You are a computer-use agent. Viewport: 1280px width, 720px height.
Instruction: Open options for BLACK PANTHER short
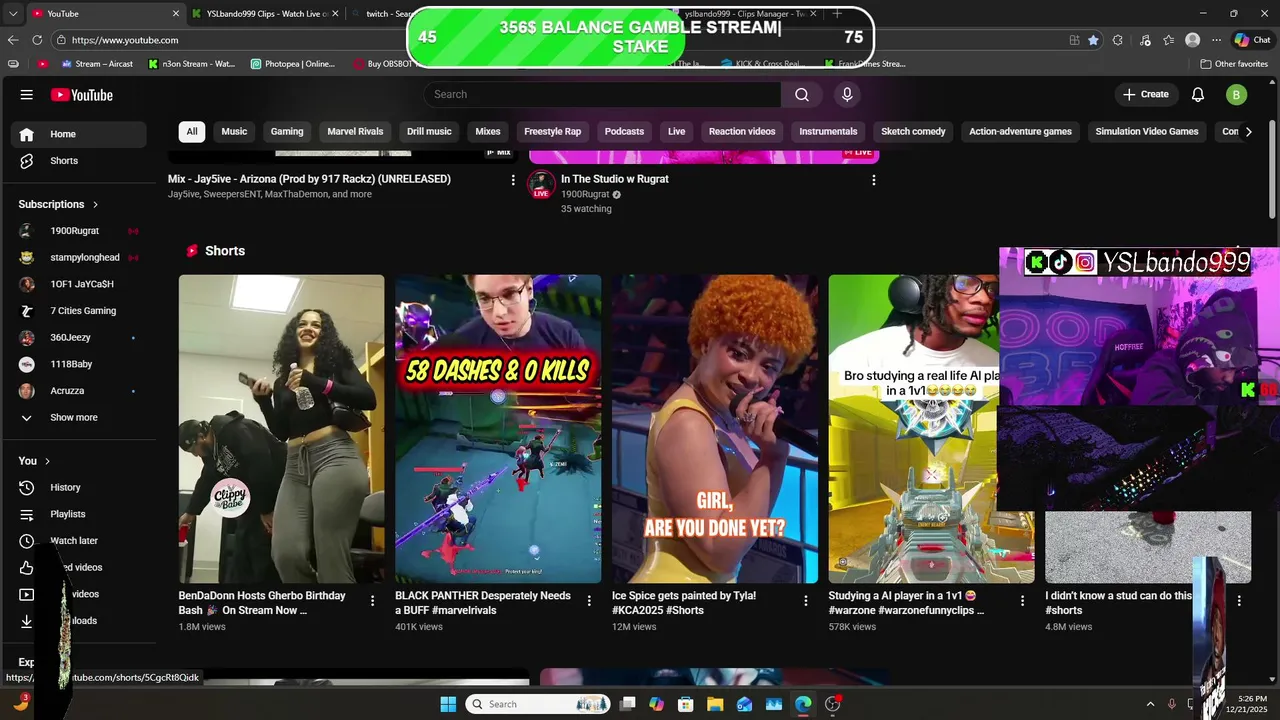pyautogui.click(x=589, y=601)
